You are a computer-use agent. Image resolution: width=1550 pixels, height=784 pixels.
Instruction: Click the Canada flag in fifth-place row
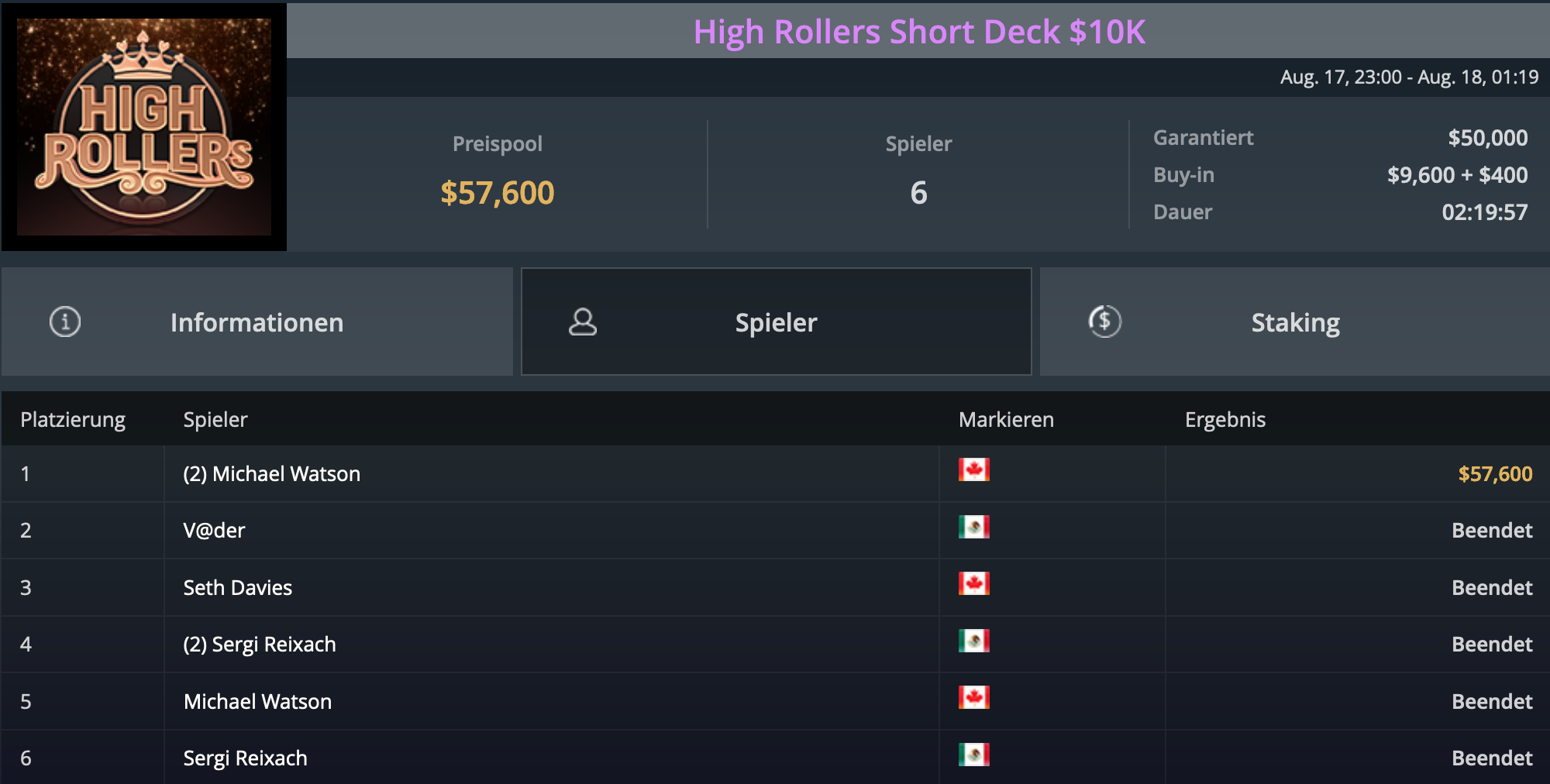pos(973,697)
